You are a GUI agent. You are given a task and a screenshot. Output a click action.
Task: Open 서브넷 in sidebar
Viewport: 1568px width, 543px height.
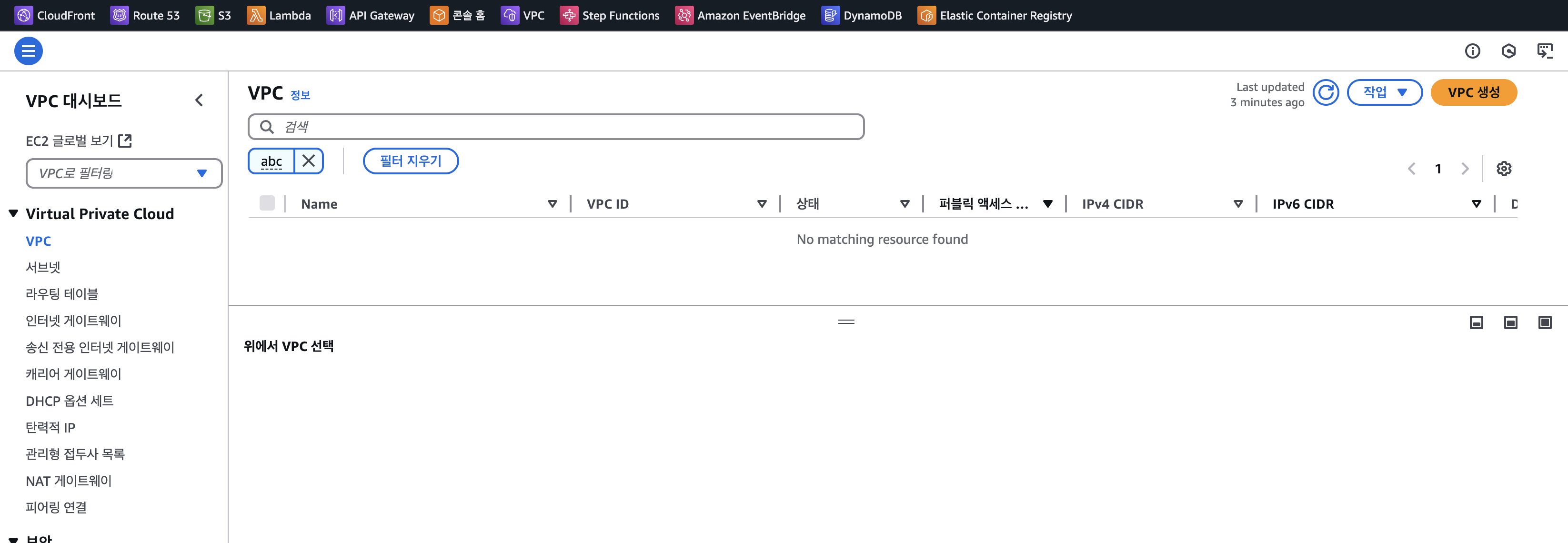point(43,267)
